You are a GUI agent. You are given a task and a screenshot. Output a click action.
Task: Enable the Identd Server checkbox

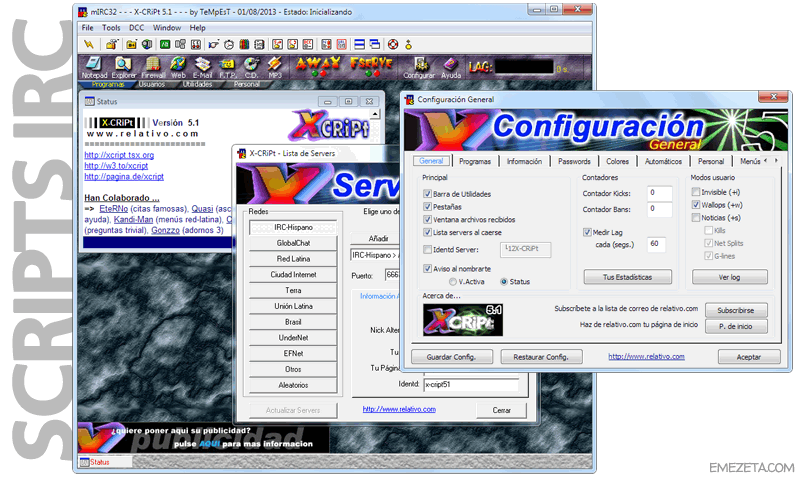click(429, 249)
